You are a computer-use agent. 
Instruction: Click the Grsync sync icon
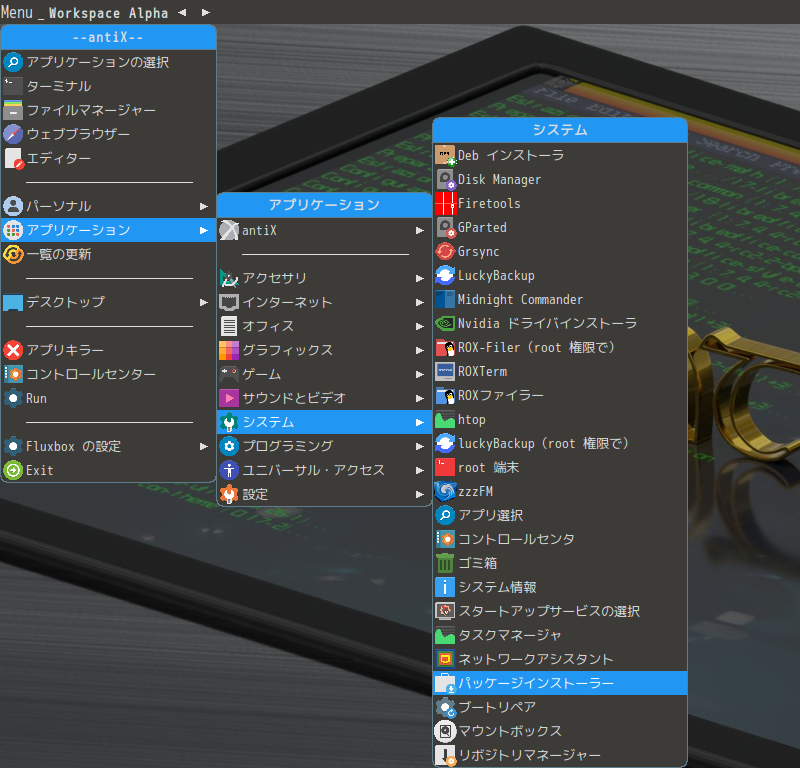[x=445, y=251]
